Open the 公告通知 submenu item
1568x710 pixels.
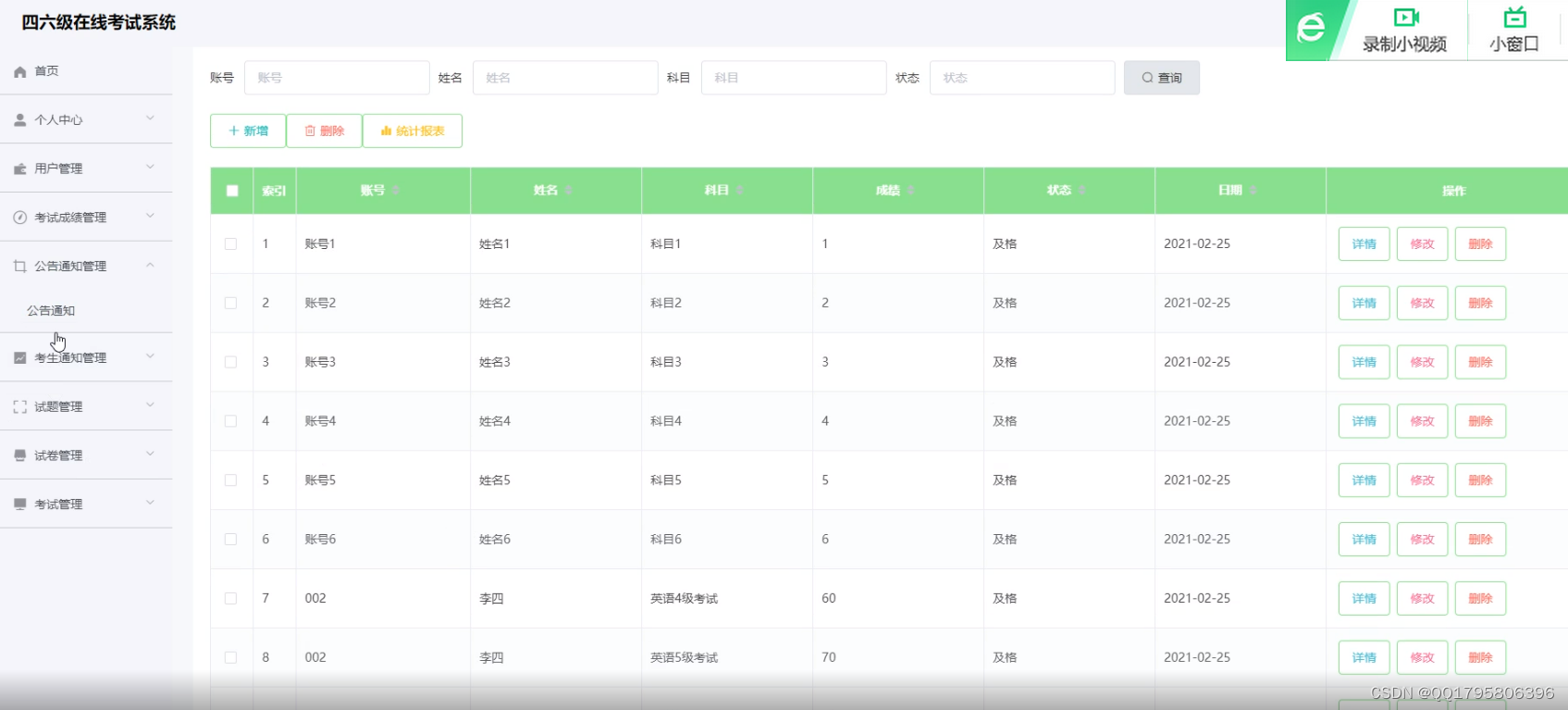click(86, 311)
